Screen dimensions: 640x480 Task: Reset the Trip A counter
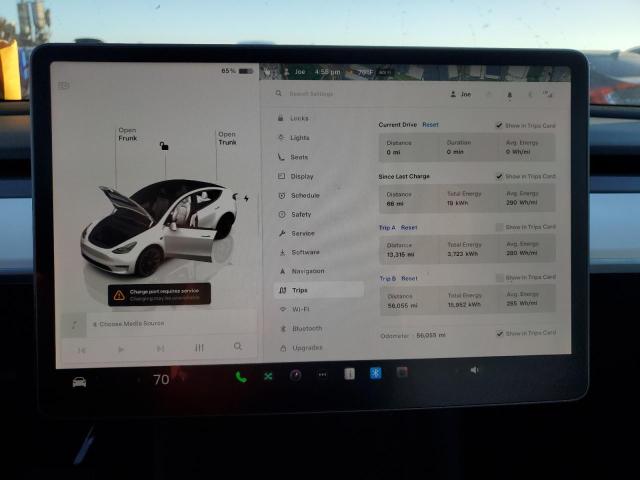409,228
